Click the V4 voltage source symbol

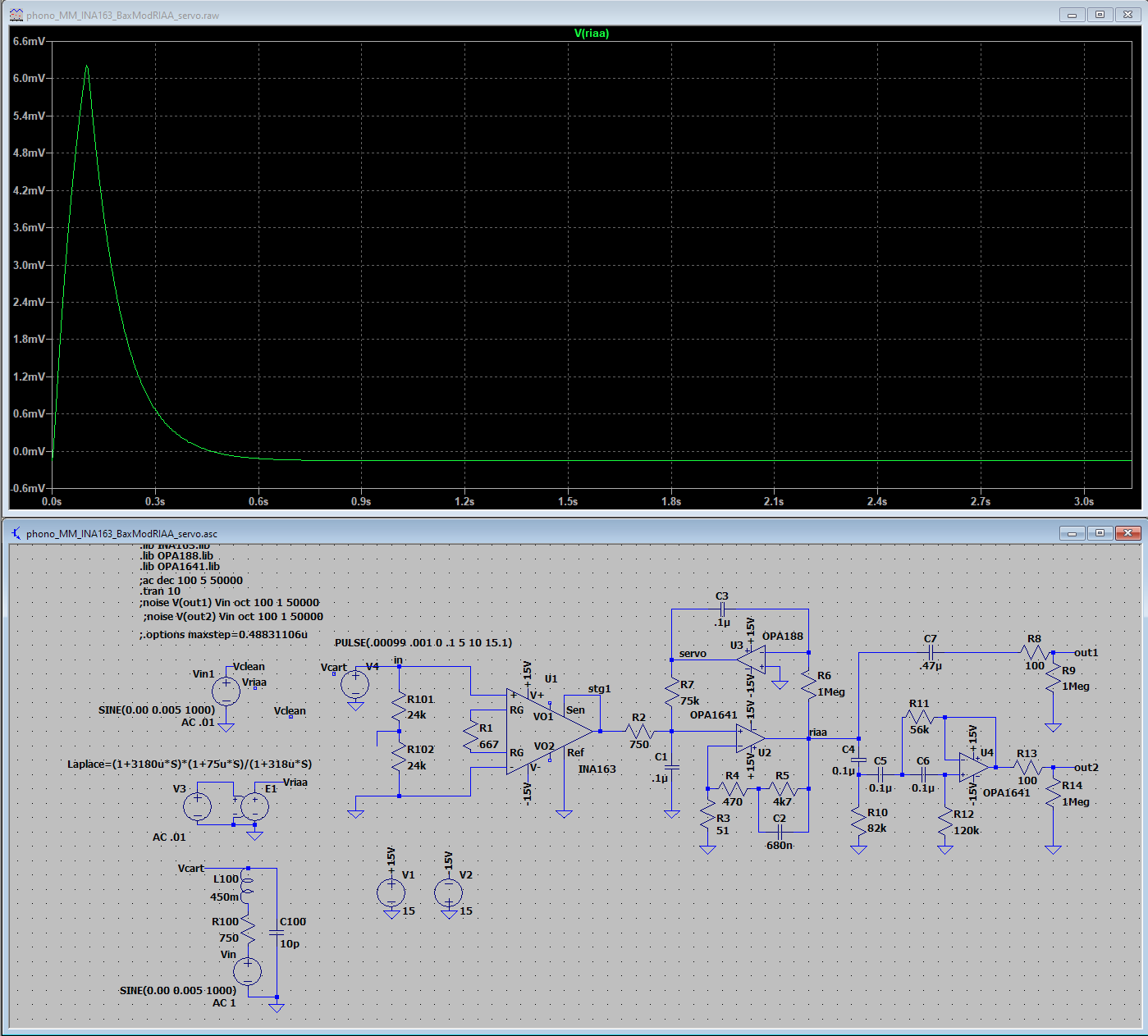pos(355,684)
